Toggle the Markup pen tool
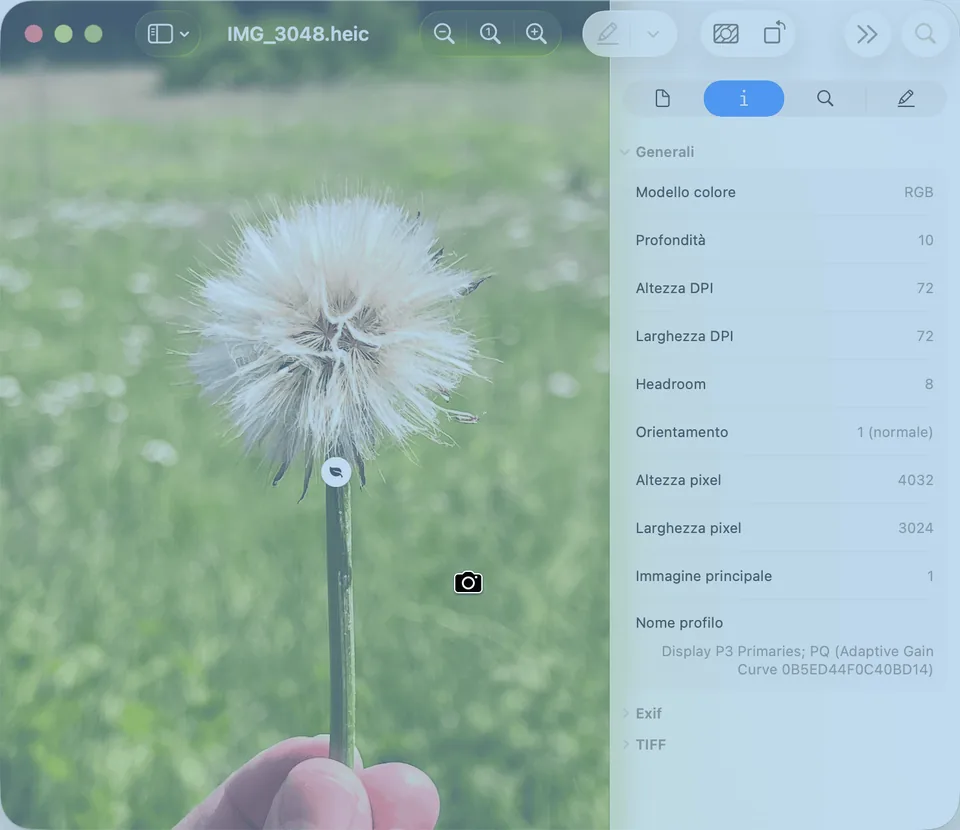 point(607,34)
